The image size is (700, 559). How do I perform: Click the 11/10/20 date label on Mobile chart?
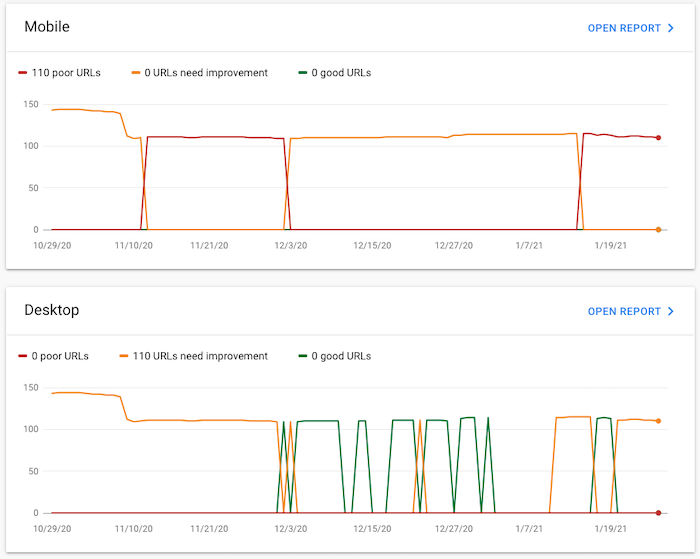[133, 246]
